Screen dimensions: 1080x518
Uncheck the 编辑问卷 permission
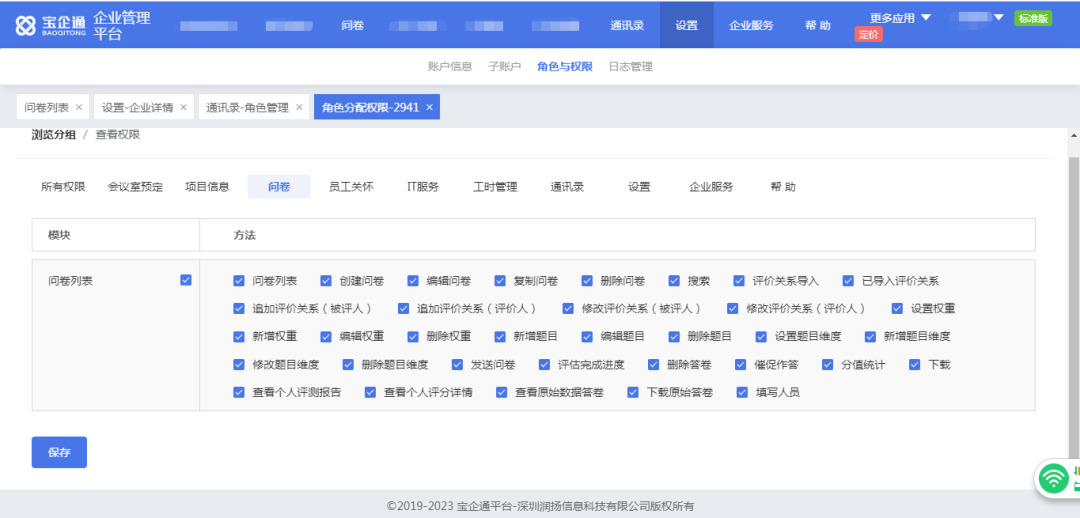tap(413, 280)
